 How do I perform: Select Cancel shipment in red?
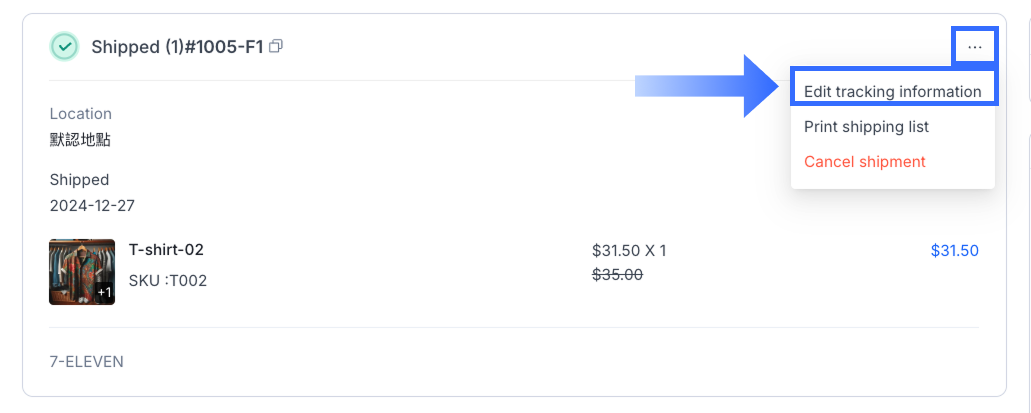point(864,162)
